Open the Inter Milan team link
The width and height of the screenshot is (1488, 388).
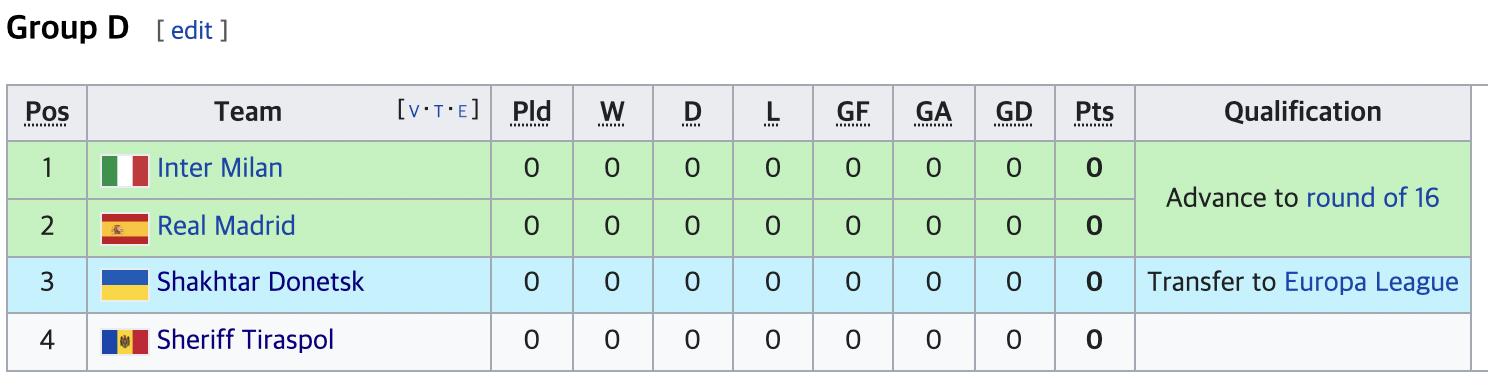(x=220, y=168)
